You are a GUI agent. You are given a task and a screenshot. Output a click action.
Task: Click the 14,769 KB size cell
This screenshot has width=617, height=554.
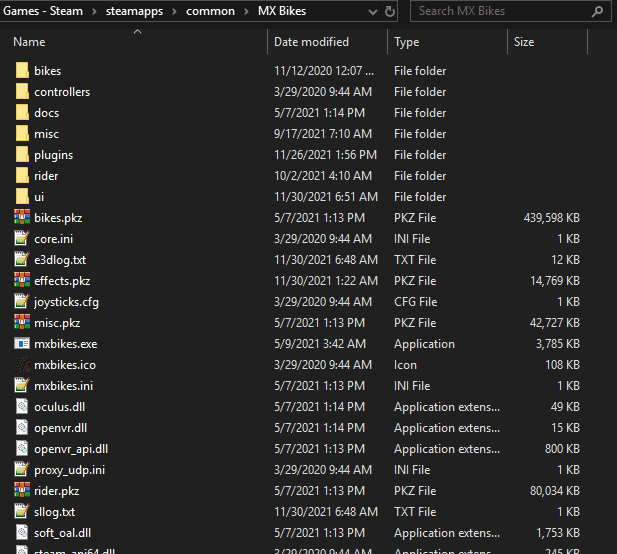(x=555, y=281)
